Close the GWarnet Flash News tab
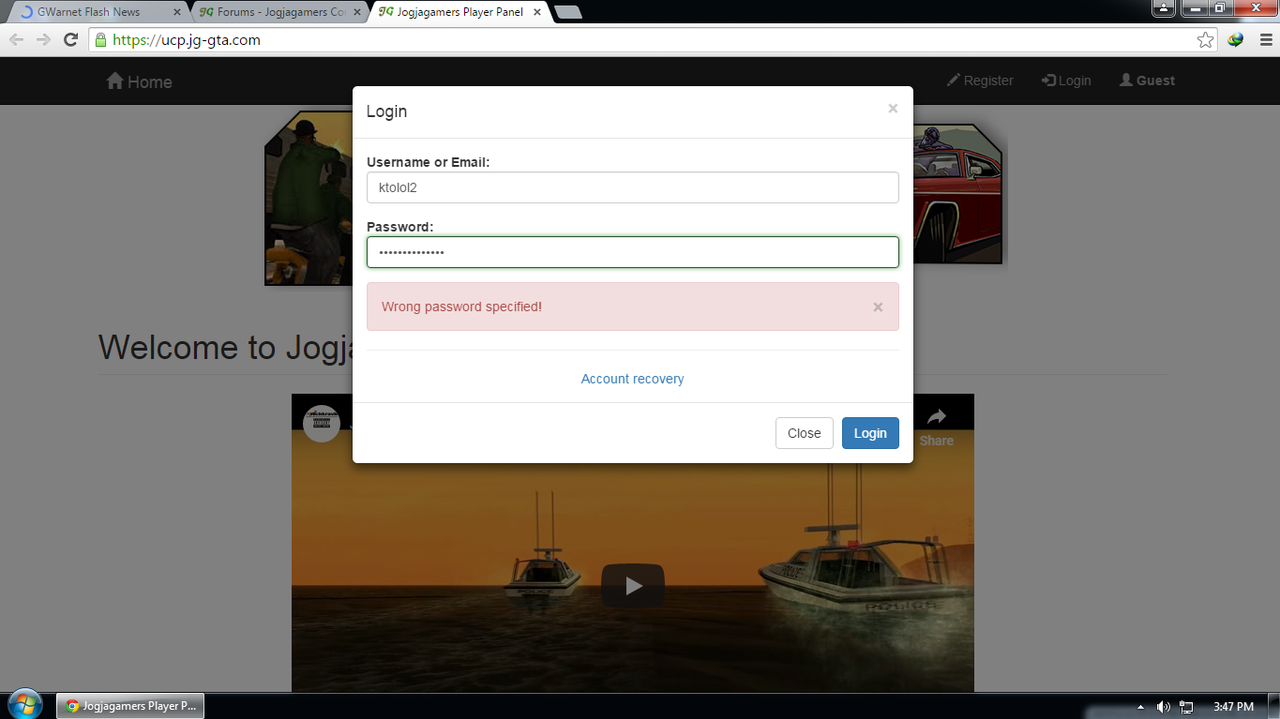 (x=177, y=12)
